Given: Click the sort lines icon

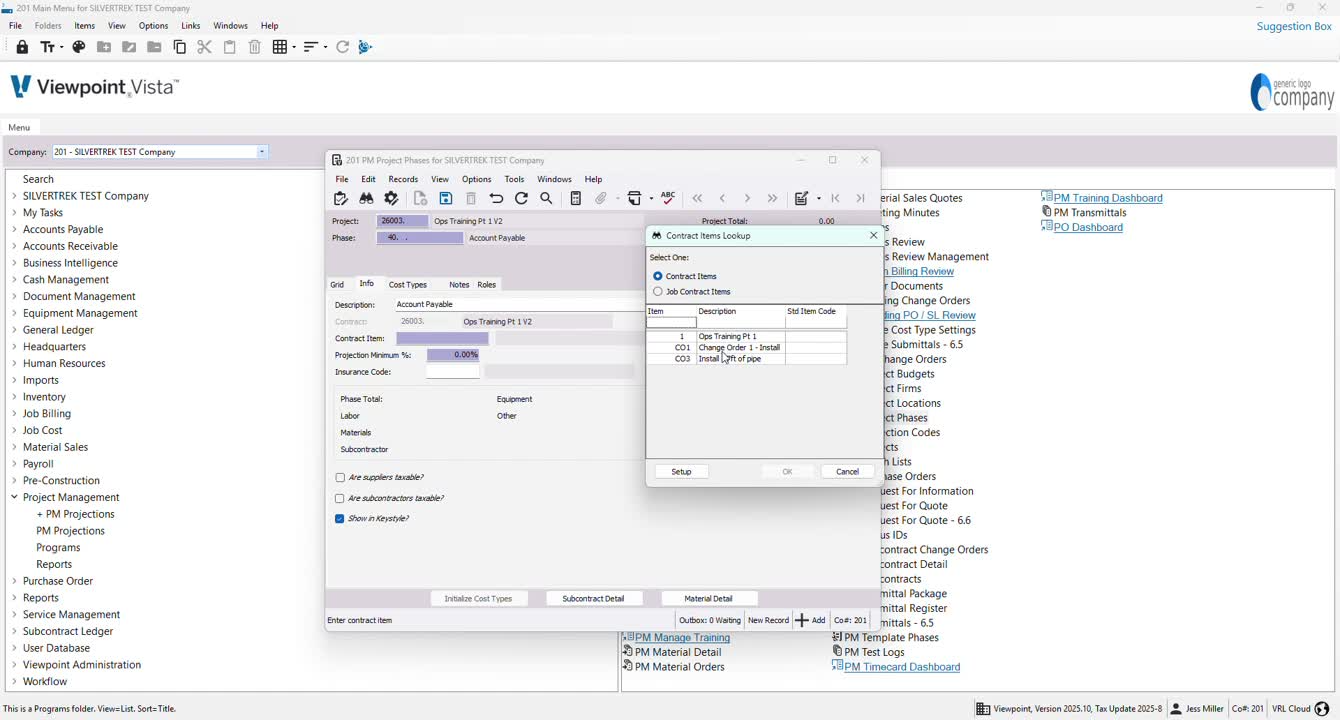Looking at the screenshot, I should (x=311, y=47).
